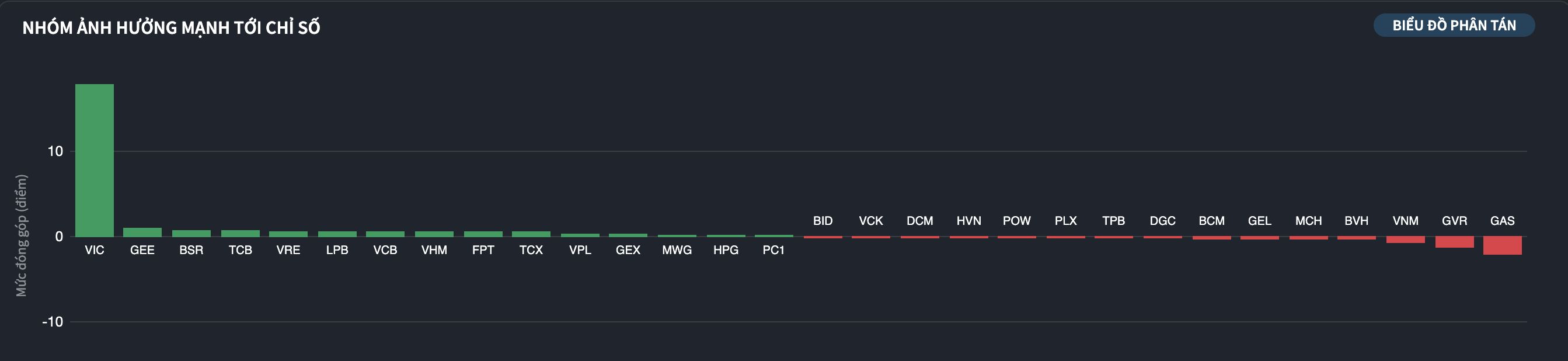Select the BVH ticker label
The width and height of the screenshot is (1568, 361).
1356,221
